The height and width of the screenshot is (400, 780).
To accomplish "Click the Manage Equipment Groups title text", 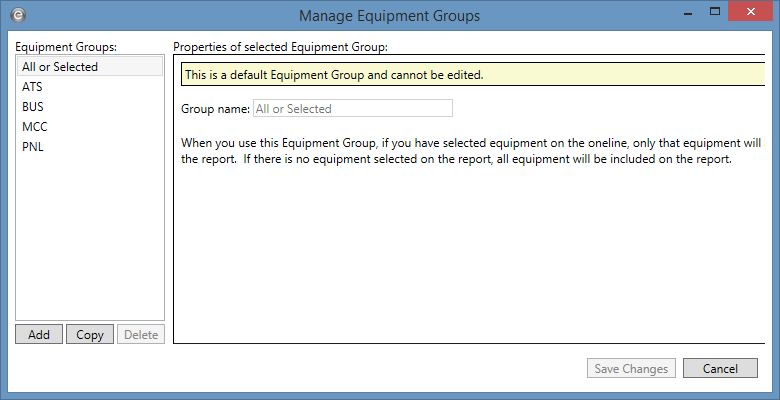I will click(389, 15).
